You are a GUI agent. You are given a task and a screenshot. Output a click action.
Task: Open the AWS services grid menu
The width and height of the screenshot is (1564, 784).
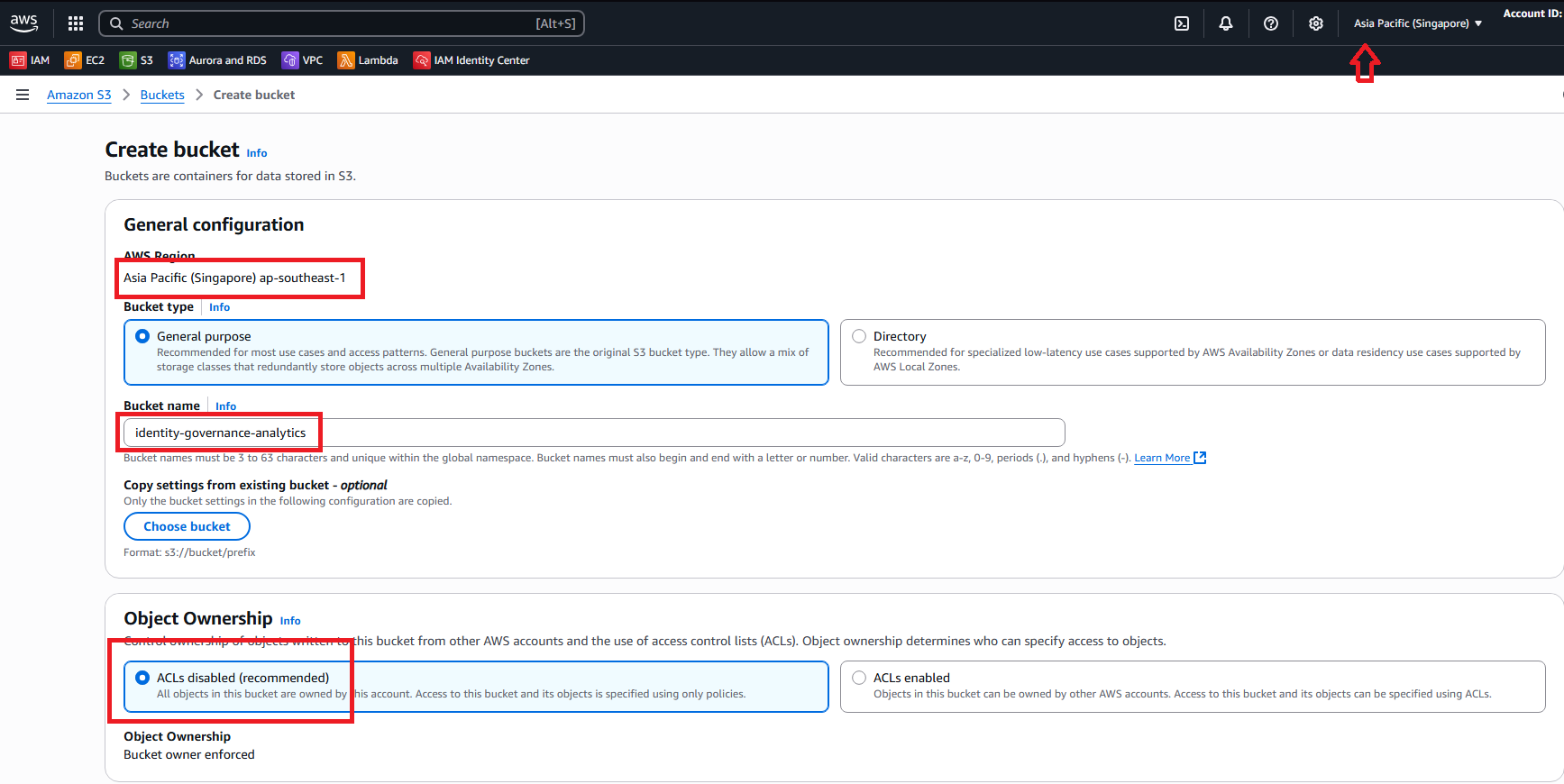point(76,23)
